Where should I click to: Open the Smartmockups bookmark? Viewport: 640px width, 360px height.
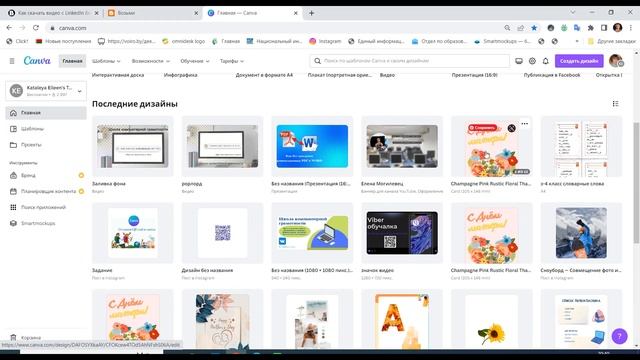pyautogui.click(x=503, y=41)
